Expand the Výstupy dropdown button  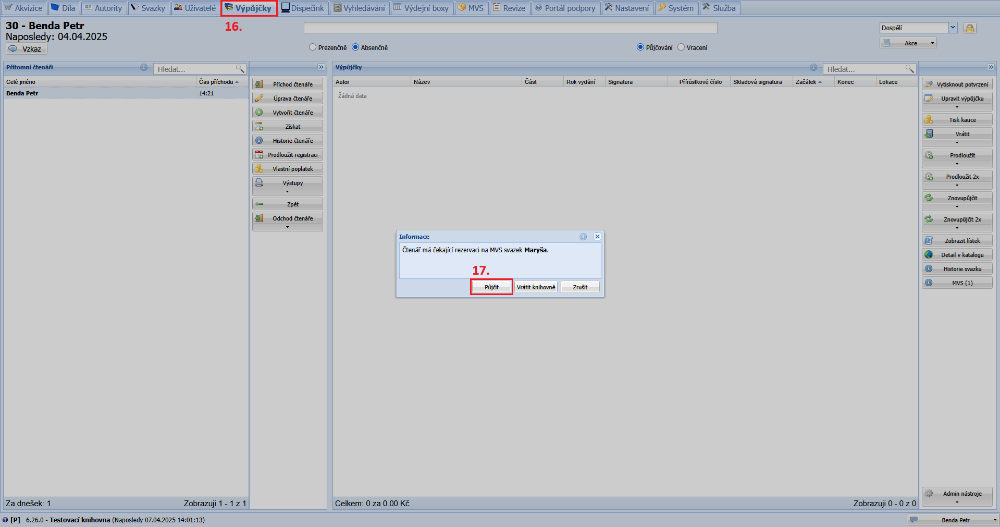pyautogui.click(x=288, y=185)
